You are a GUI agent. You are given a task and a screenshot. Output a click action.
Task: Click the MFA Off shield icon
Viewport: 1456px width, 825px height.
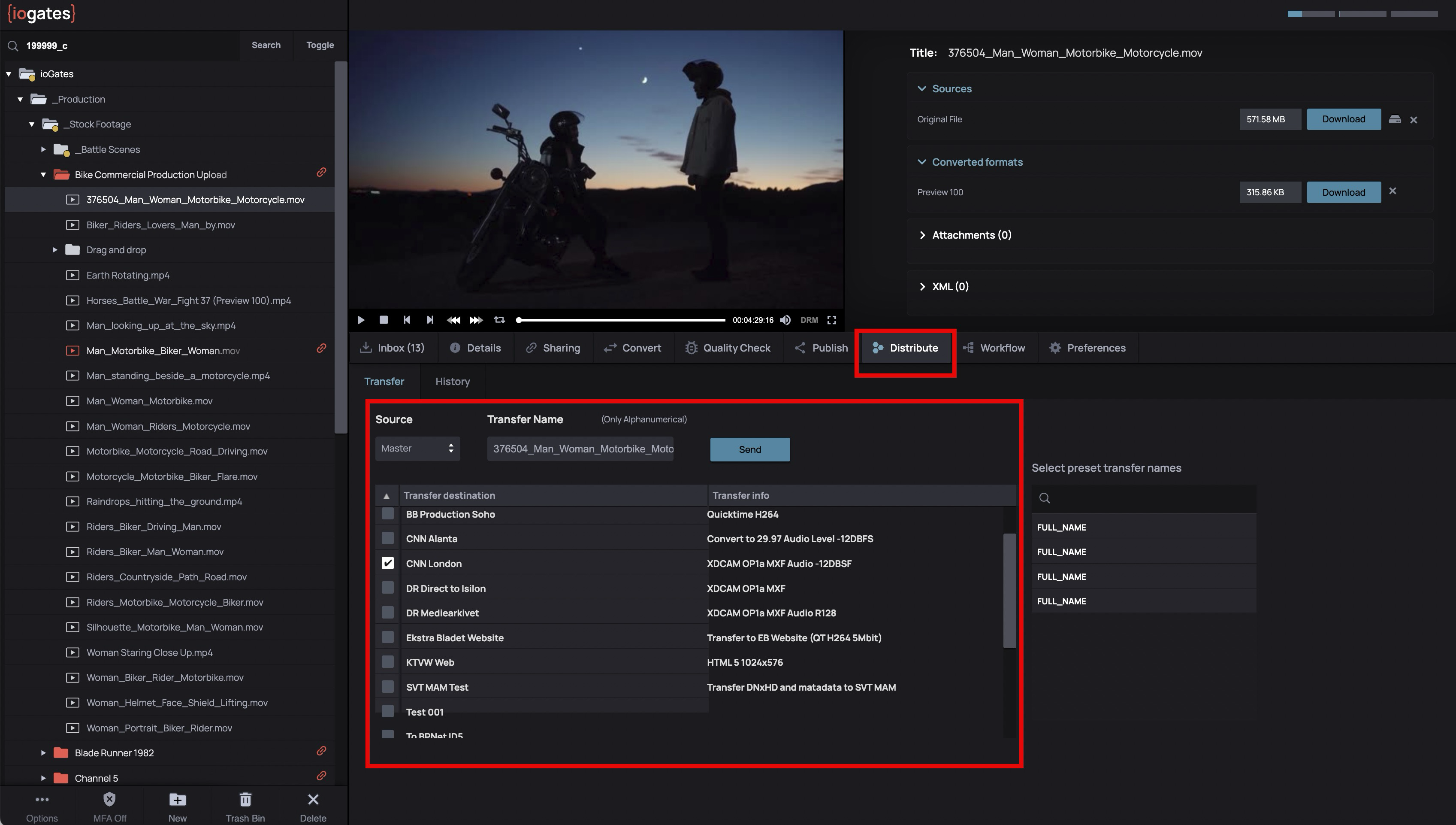click(109, 800)
